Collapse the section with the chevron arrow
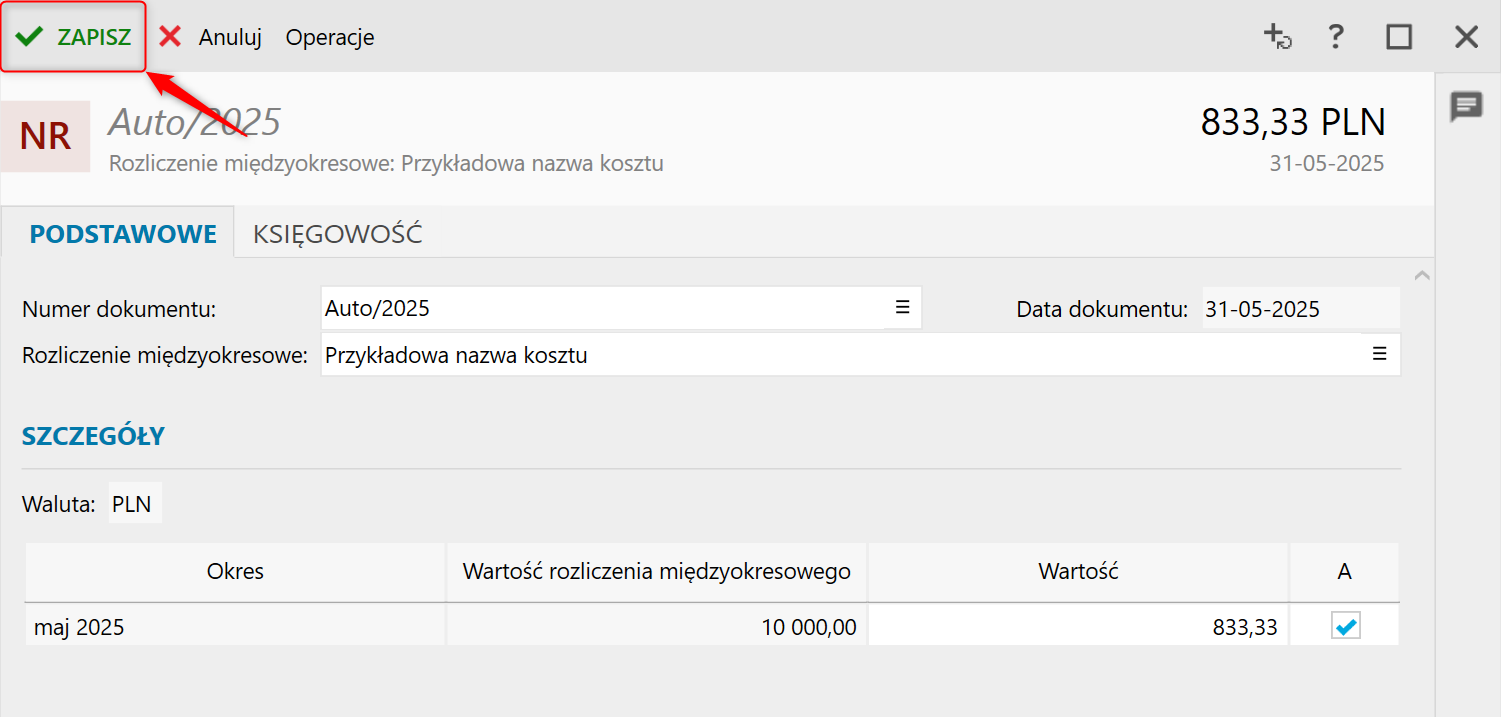 [x=1422, y=275]
